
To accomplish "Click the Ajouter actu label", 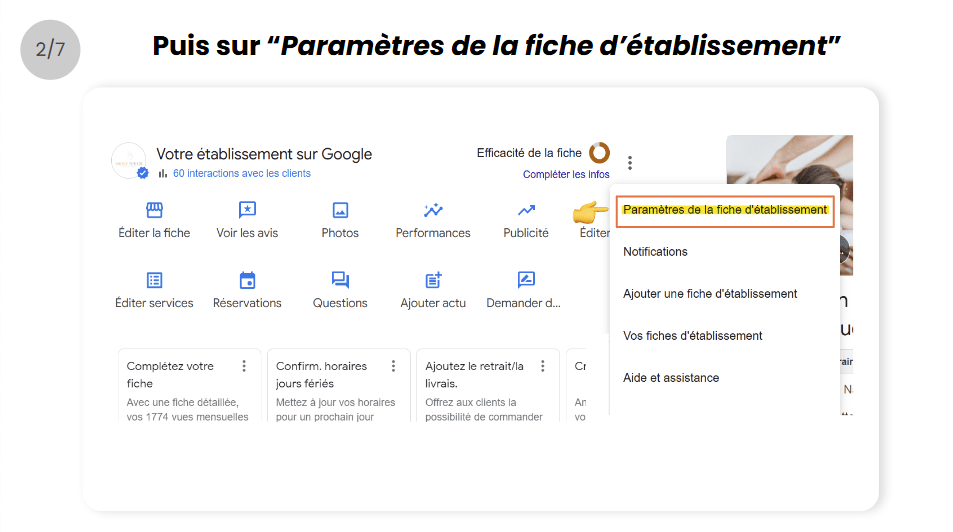I will 433,303.
